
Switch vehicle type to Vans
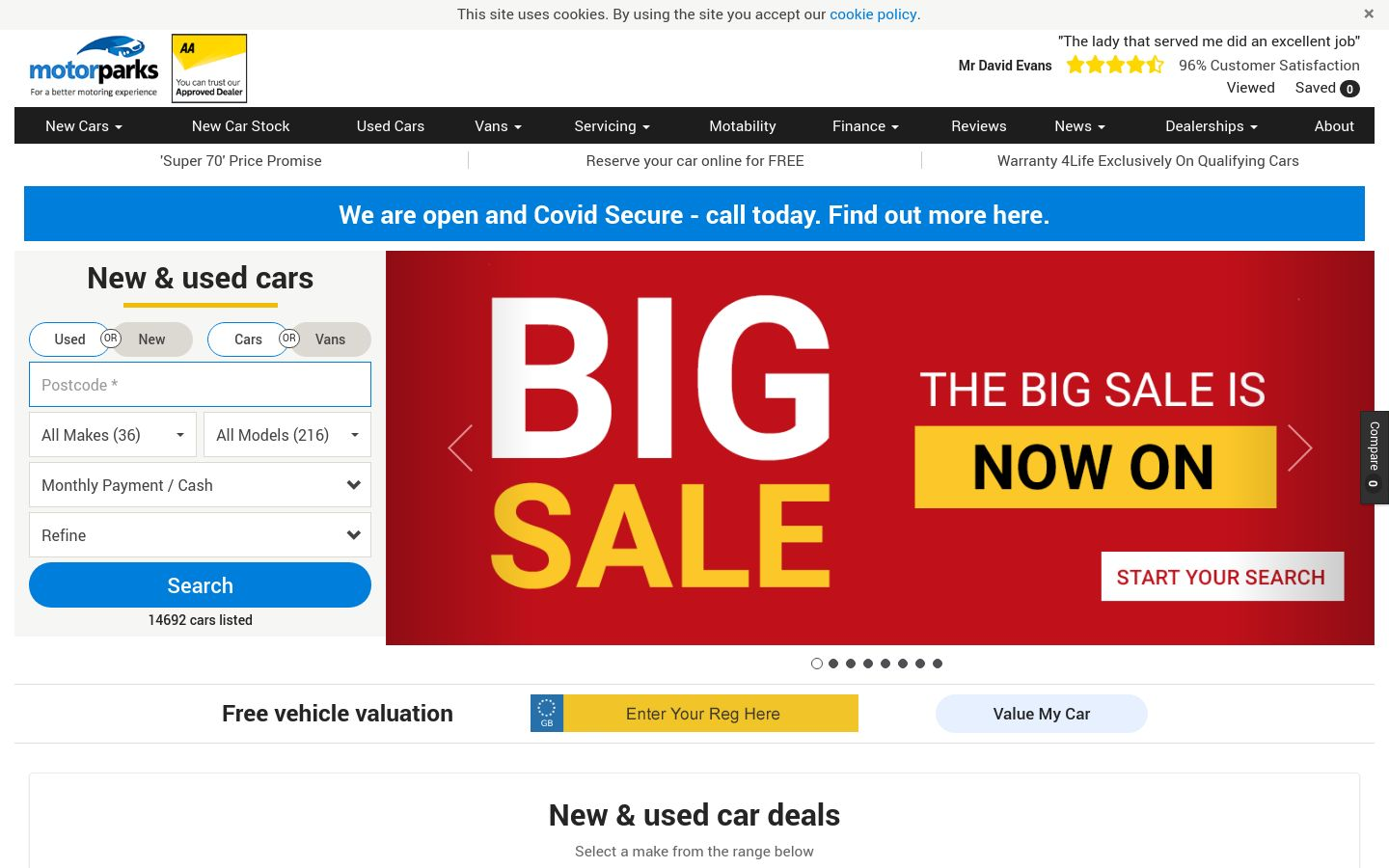click(x=330, y=339)
